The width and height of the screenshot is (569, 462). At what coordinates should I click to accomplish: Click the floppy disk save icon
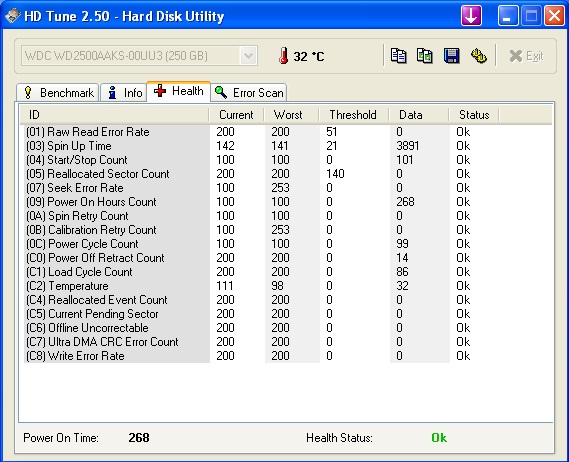coord(451,56)
